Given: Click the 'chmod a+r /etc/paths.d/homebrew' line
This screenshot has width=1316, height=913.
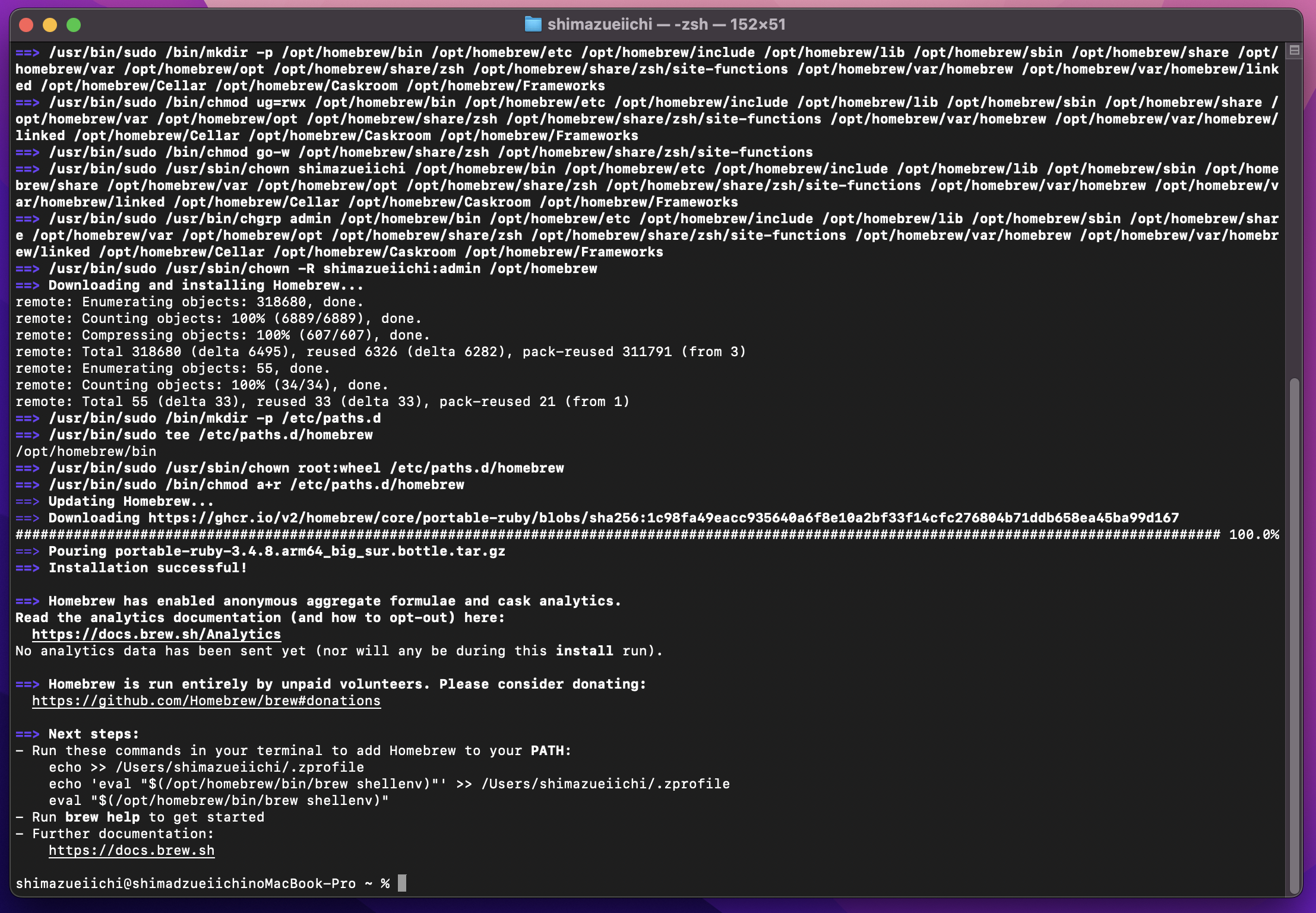Looking at the screenshot, I should (240, 484).
